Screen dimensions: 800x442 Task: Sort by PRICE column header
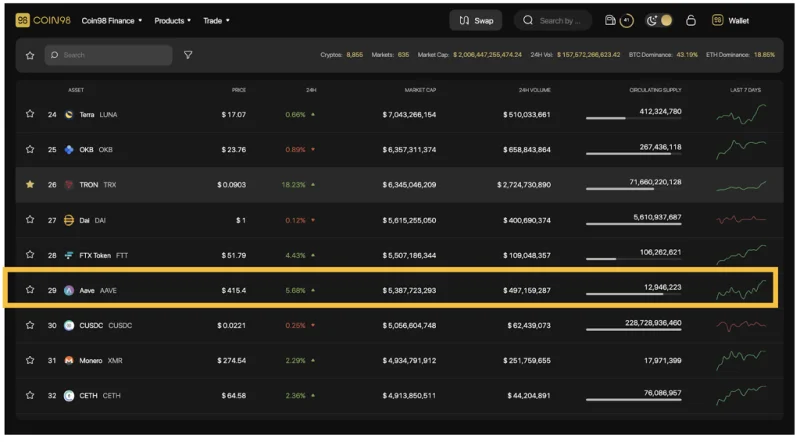(x=239, y=90)
